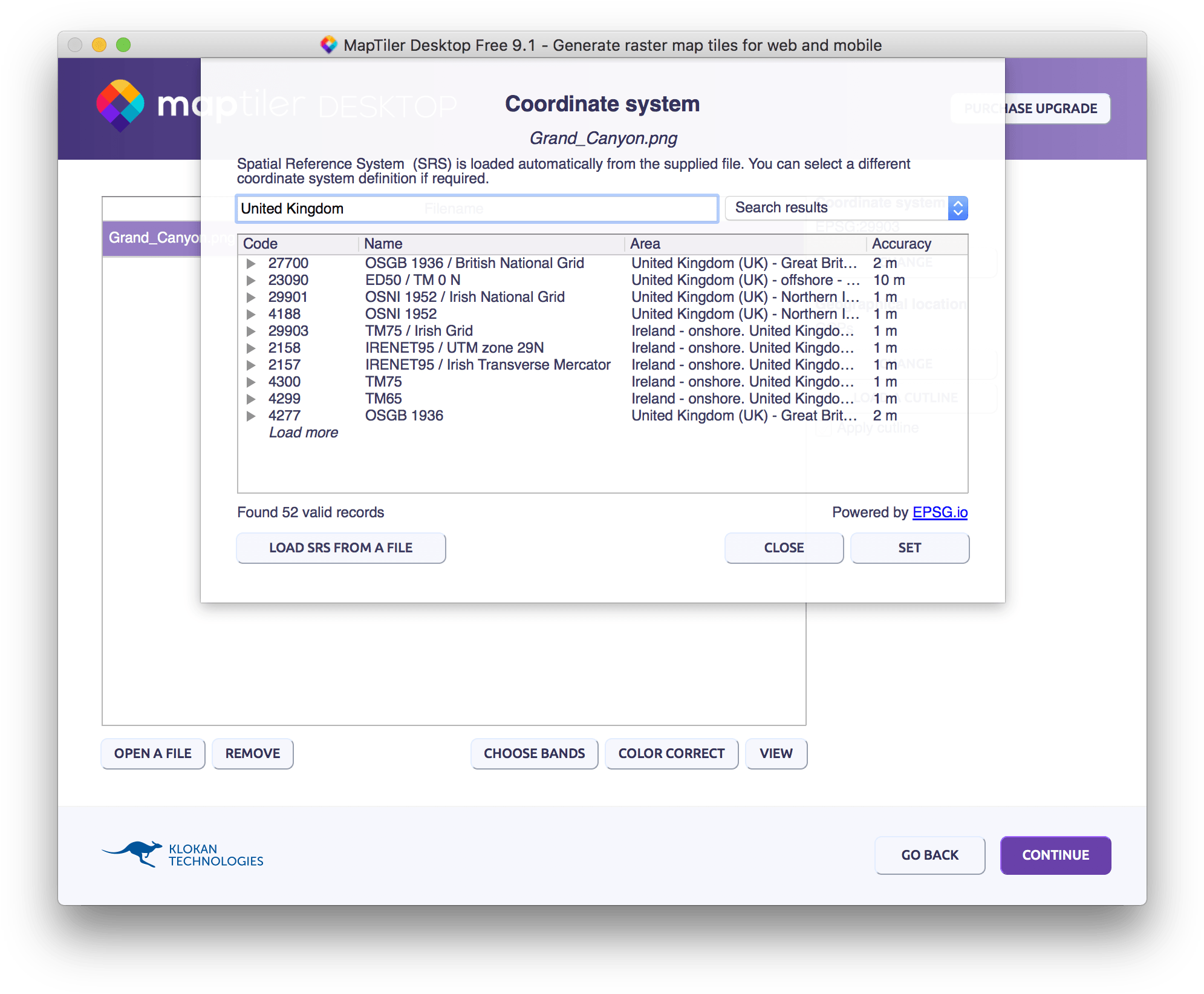Click the Load more link in the list
Viewport: 1204px width, 994px height.
pyautogui.click(x=304, y=432)
